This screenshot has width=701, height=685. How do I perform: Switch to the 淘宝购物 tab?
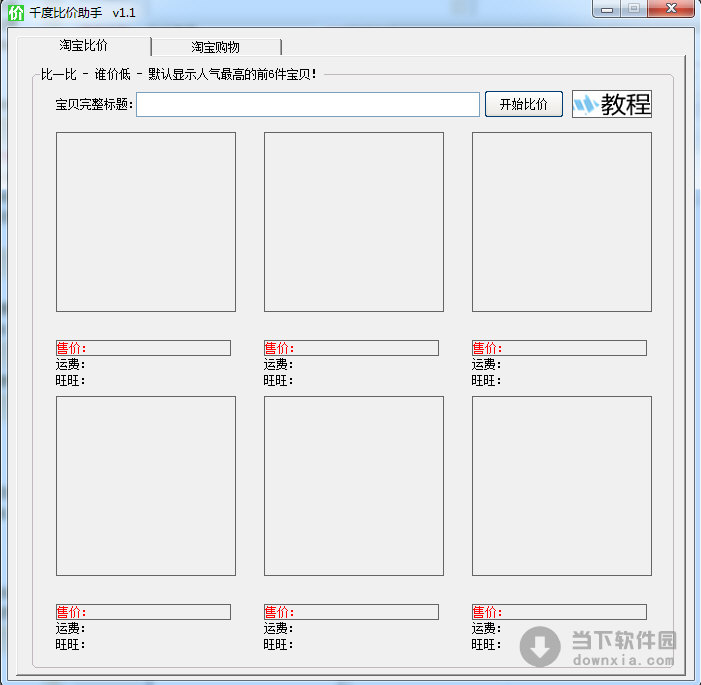click(216, 47)
